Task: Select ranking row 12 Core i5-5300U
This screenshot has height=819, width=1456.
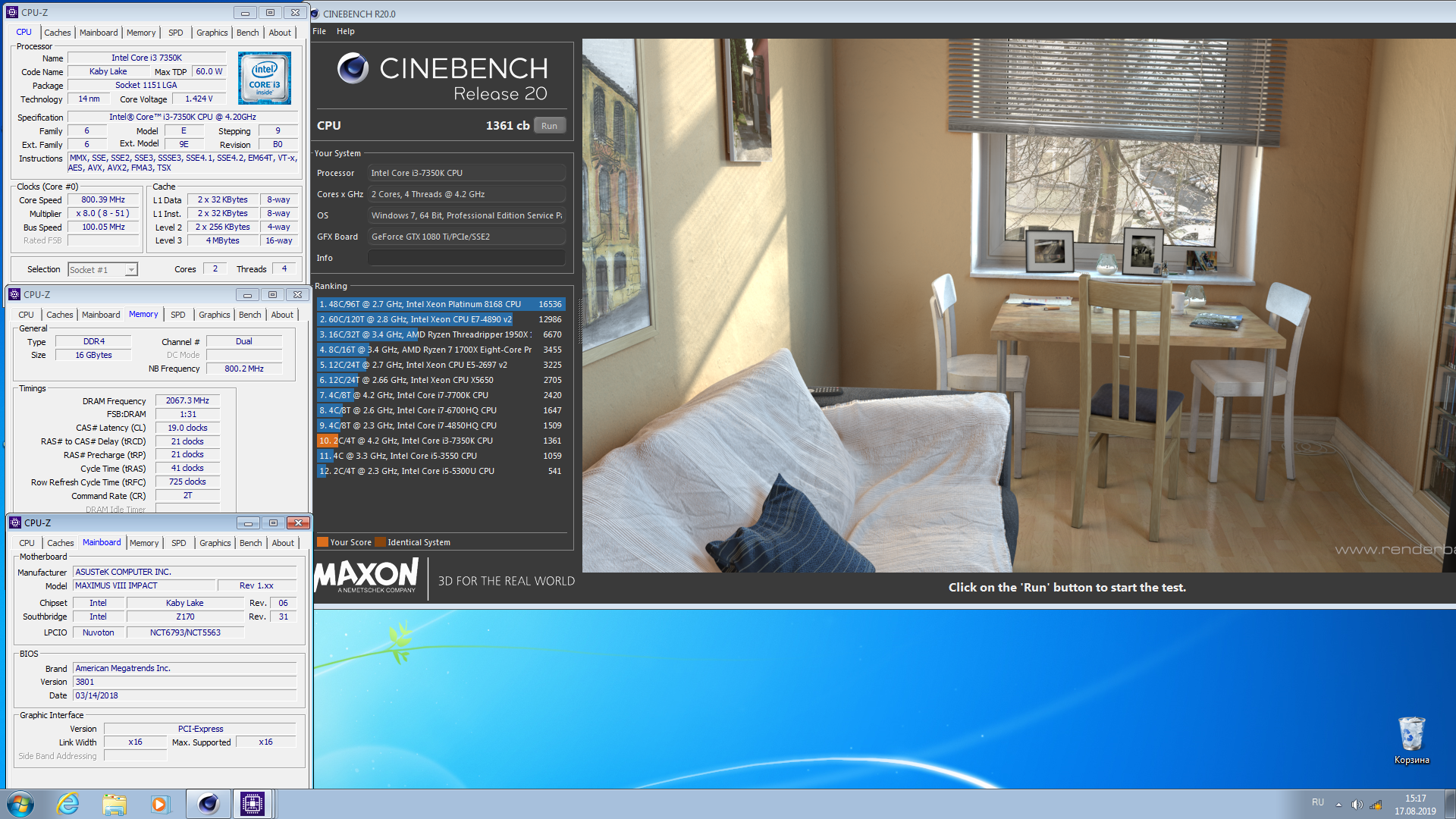Action: 441,471
